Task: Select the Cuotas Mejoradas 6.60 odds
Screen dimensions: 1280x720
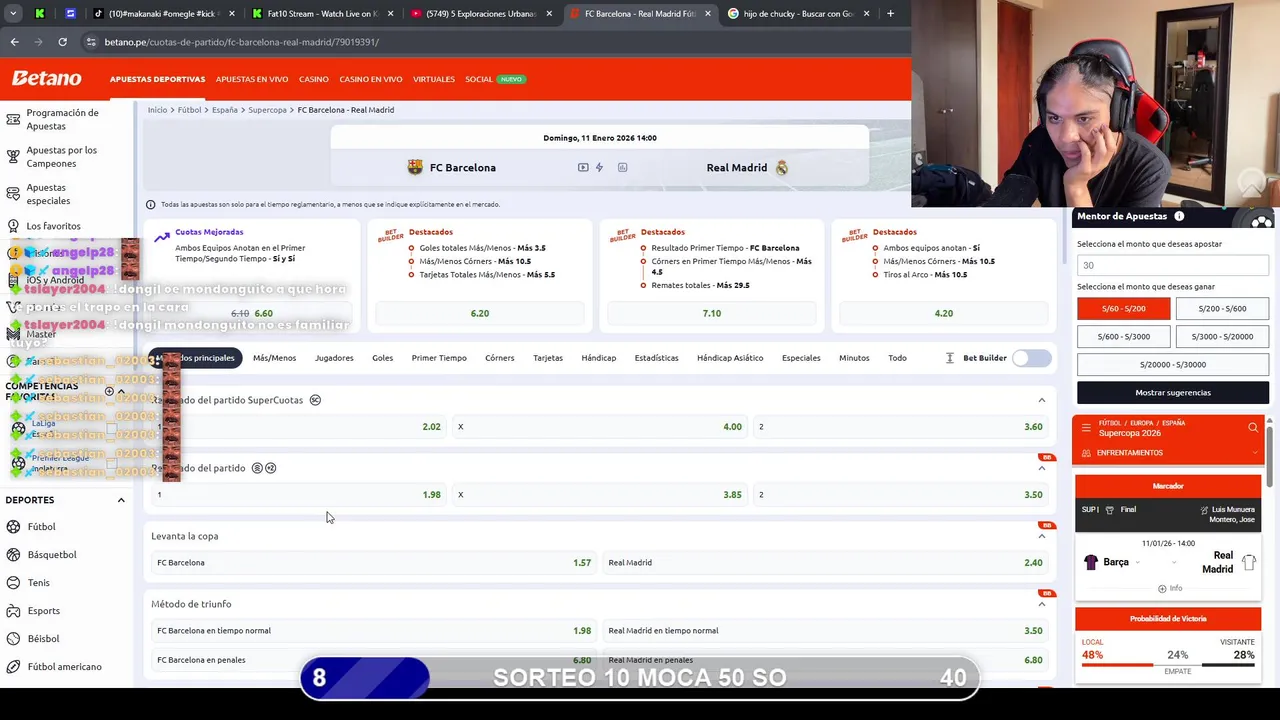Action: coord(252,313)
